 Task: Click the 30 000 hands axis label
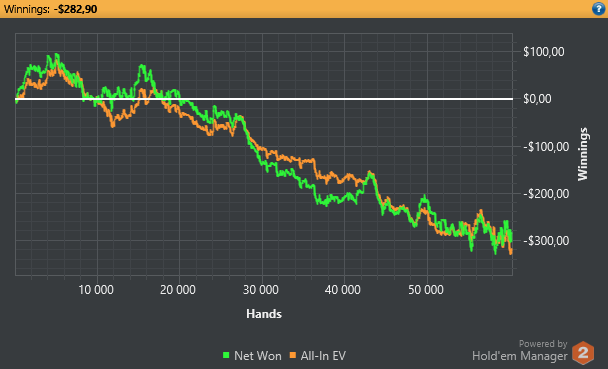coord(261,290)
